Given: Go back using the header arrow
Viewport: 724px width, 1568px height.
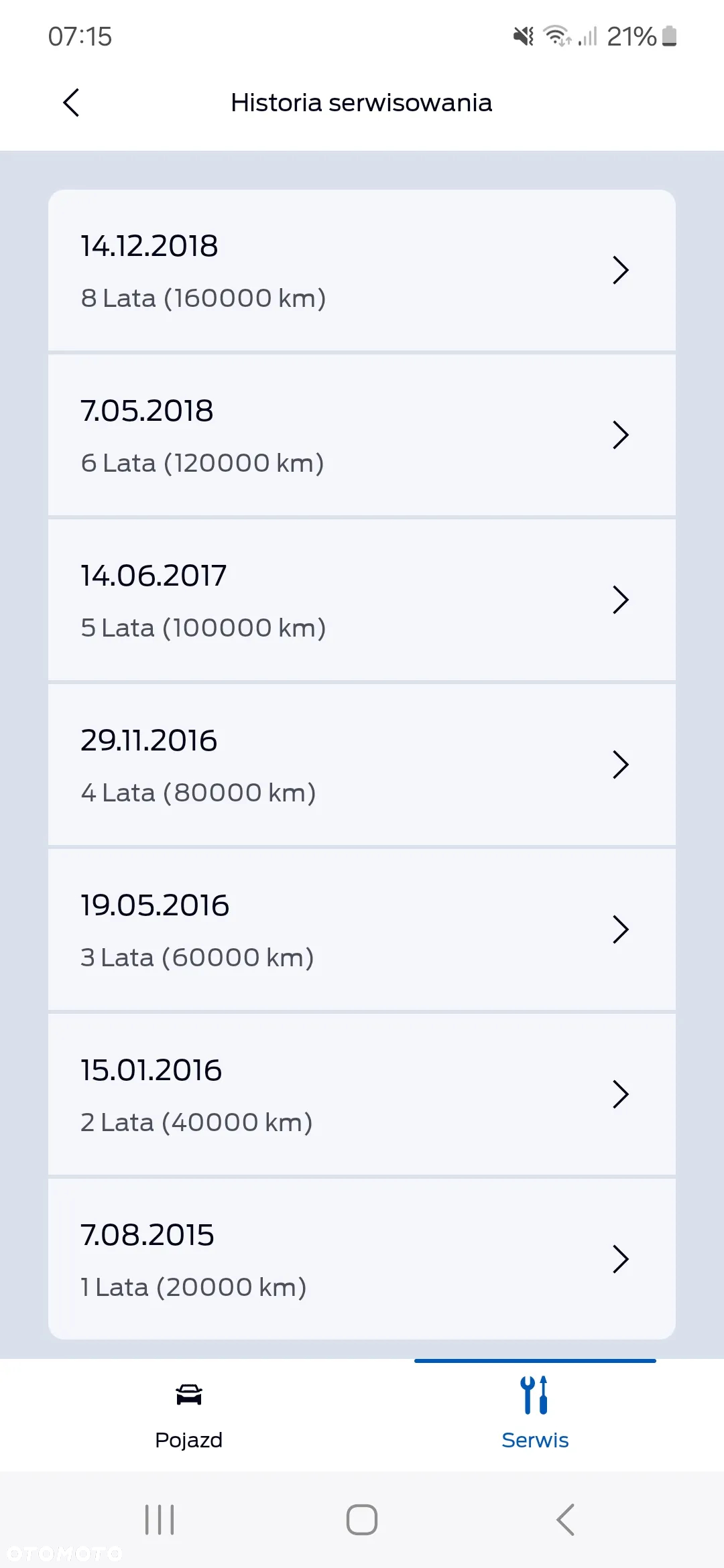Looking at the screenshot, I should pyautogui.click(x=71, y=103).
